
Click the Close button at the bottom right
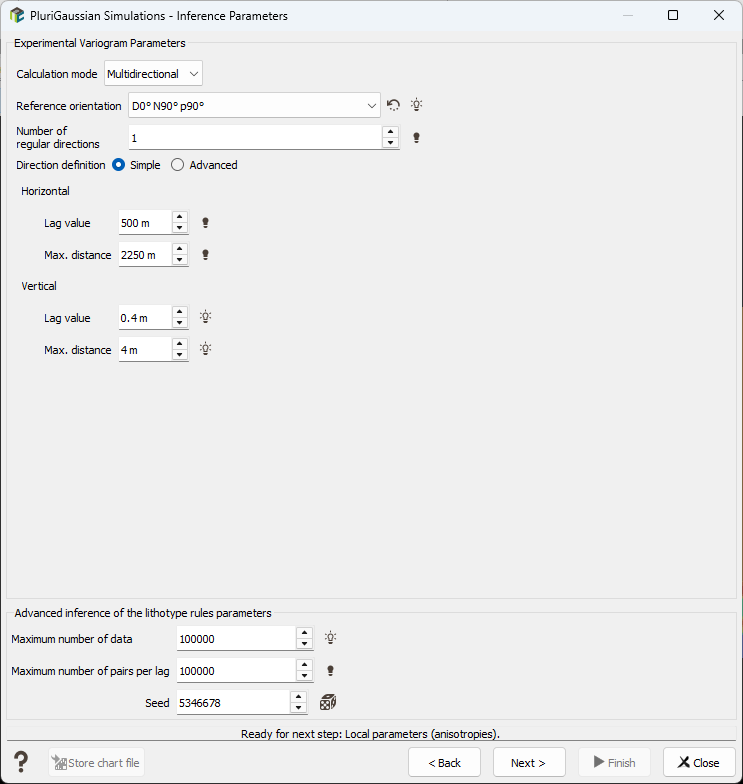pos(699,762)
